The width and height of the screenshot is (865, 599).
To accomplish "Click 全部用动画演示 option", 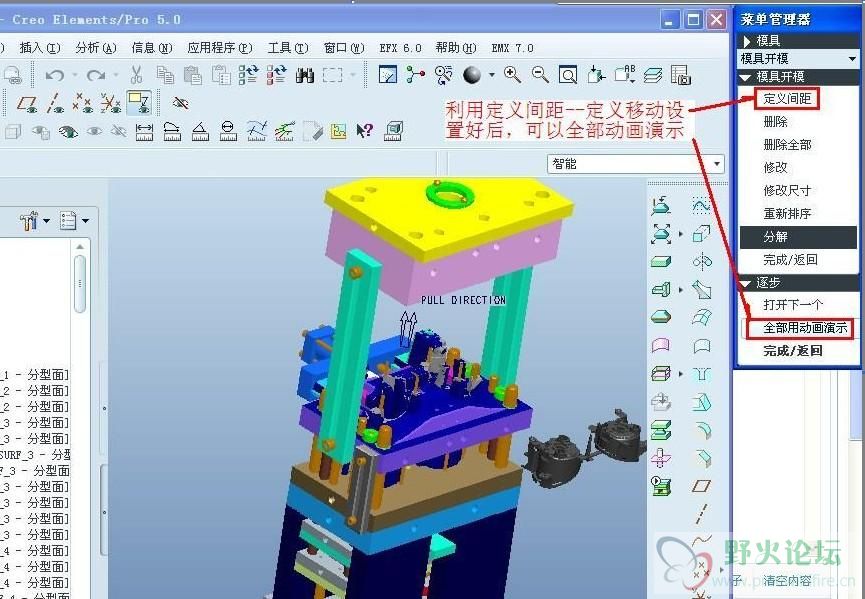I will (805, 328).
